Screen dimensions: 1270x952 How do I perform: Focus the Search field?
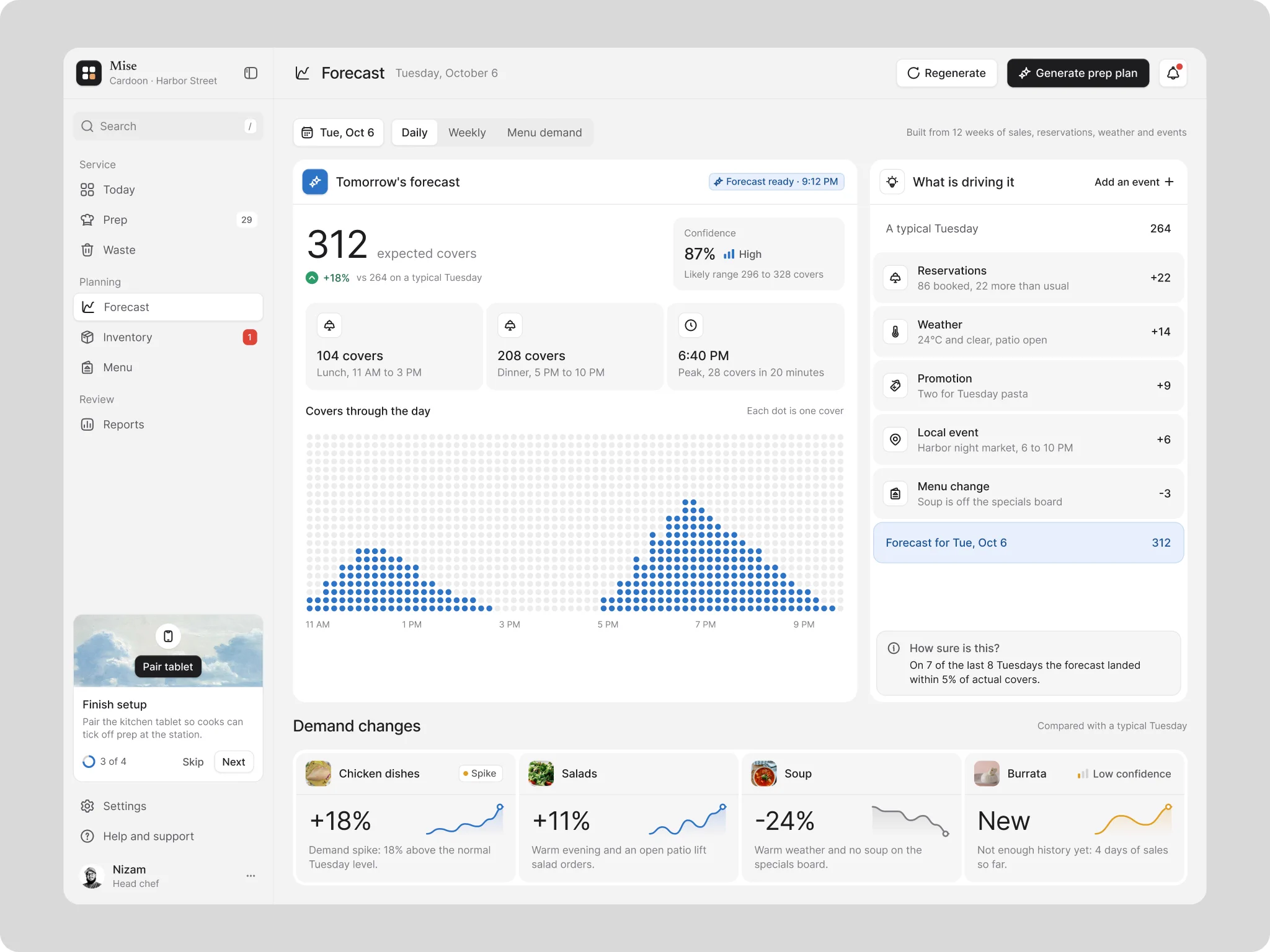[168, 126]
